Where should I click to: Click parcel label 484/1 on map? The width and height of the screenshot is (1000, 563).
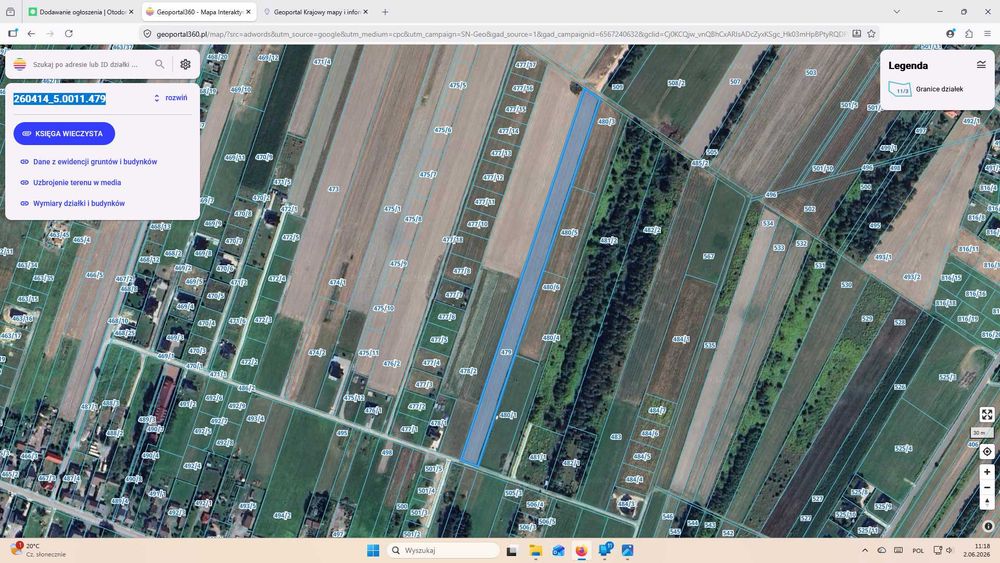coord(680,339)
